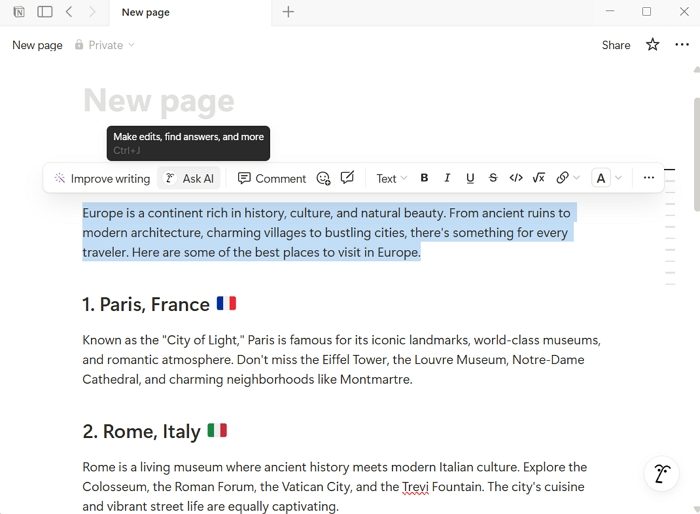Click the New page breadcrumb
Viewport: 700px width, 514px height.
click(x=38, y=45)
